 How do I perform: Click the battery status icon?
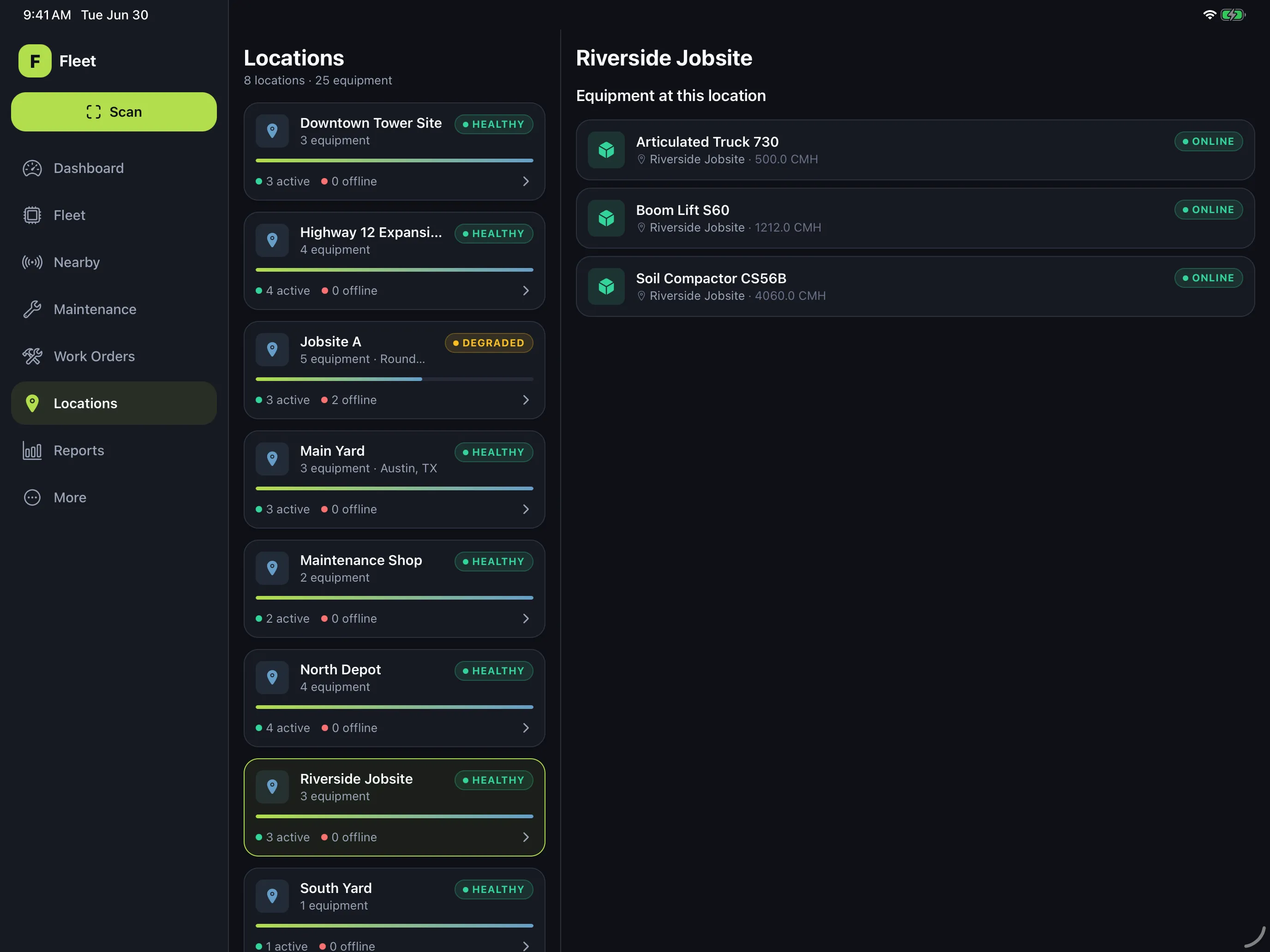tap(1233, 15)
